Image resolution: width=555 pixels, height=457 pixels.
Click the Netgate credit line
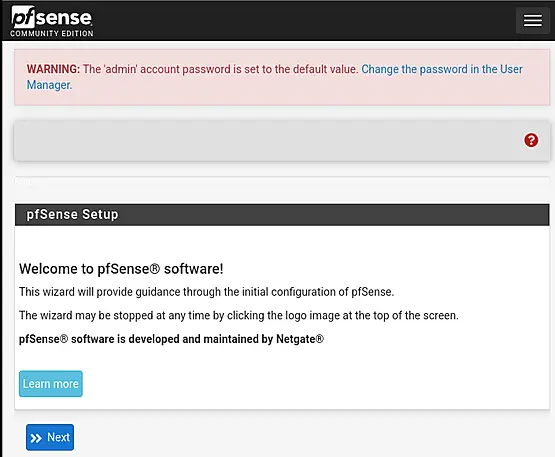point(171,339)
